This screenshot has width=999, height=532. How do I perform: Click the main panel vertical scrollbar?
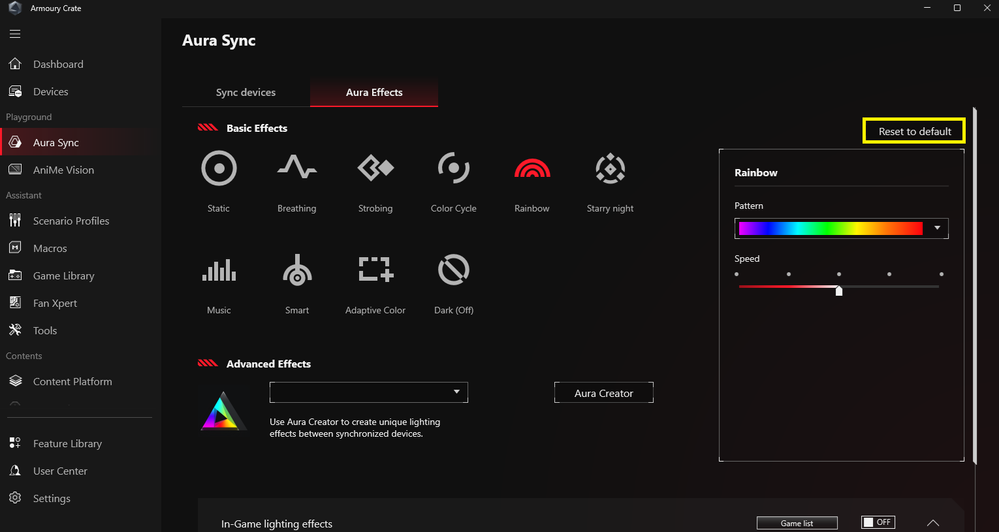pyautogui.click(x=975, y=284)
